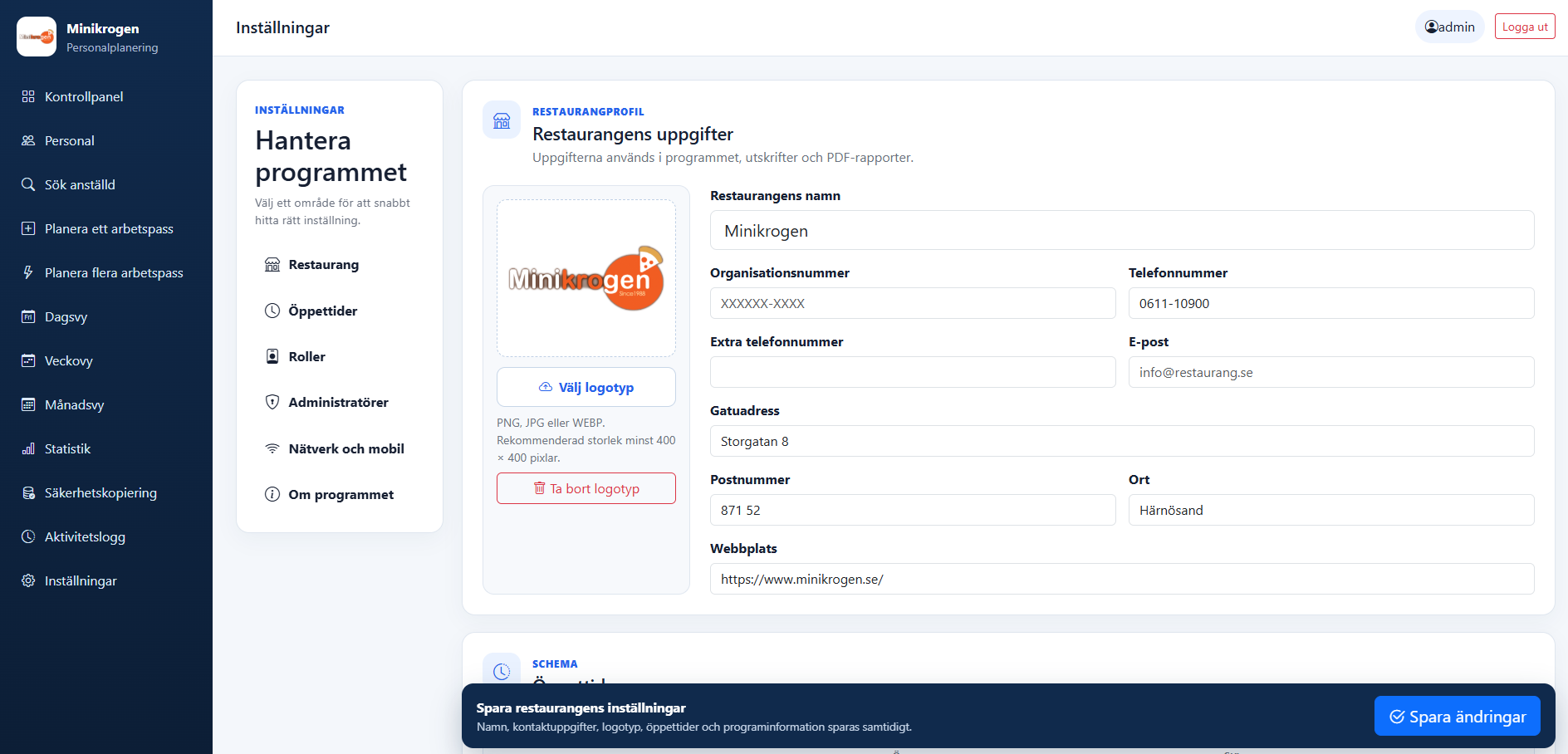
Task: Click the Roller badge icon
Action: 272,356
